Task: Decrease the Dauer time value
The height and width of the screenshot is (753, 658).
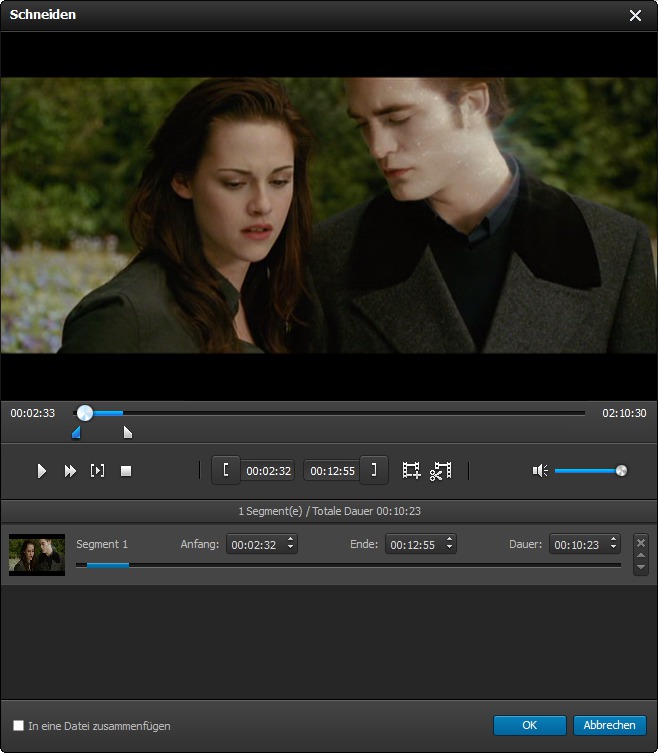Action: 613,548
